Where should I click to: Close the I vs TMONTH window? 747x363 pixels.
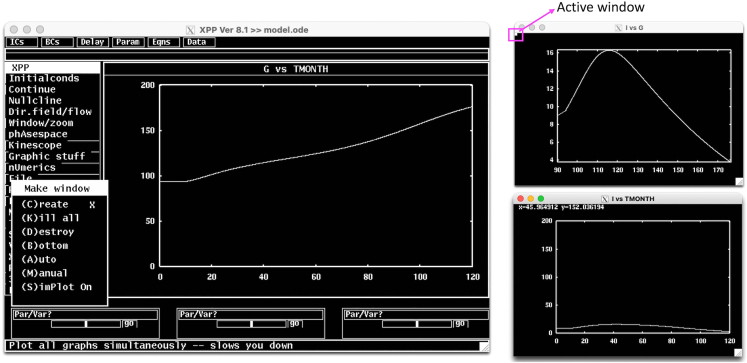(521, 198)
